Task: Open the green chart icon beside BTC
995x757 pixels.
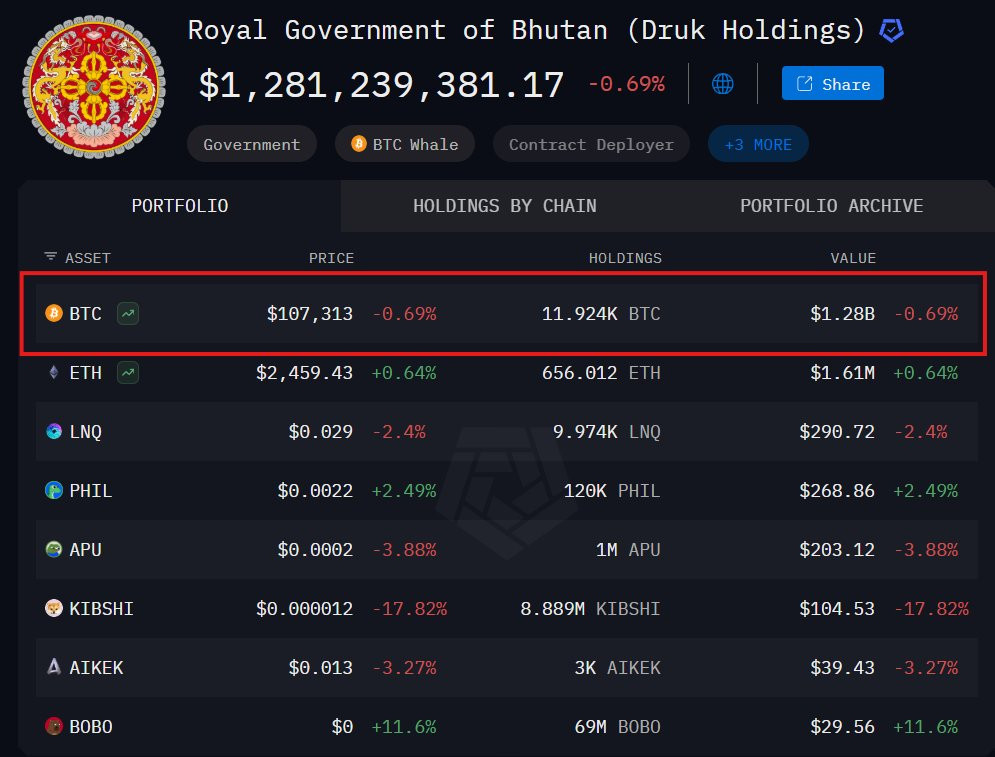Action: click(x=128, y=313)
